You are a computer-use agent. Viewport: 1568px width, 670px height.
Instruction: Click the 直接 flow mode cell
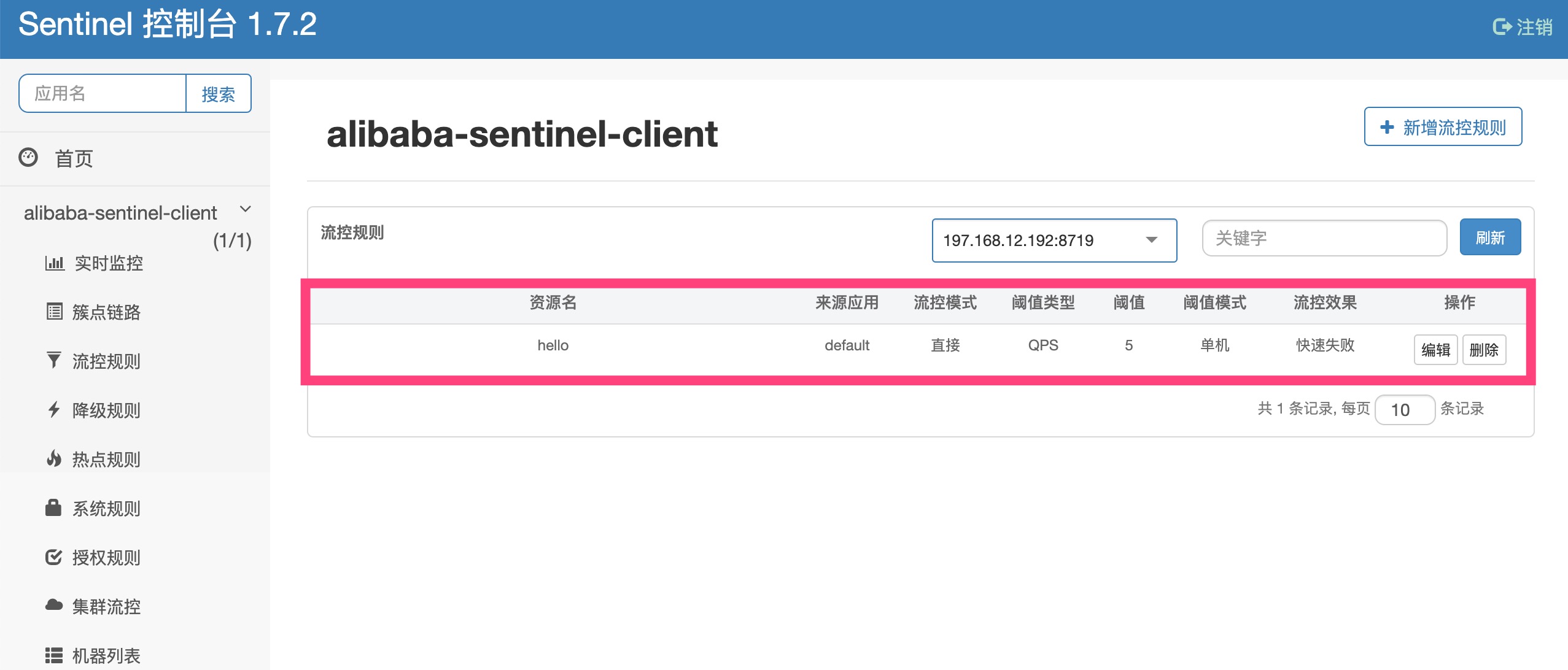[945, 345]
